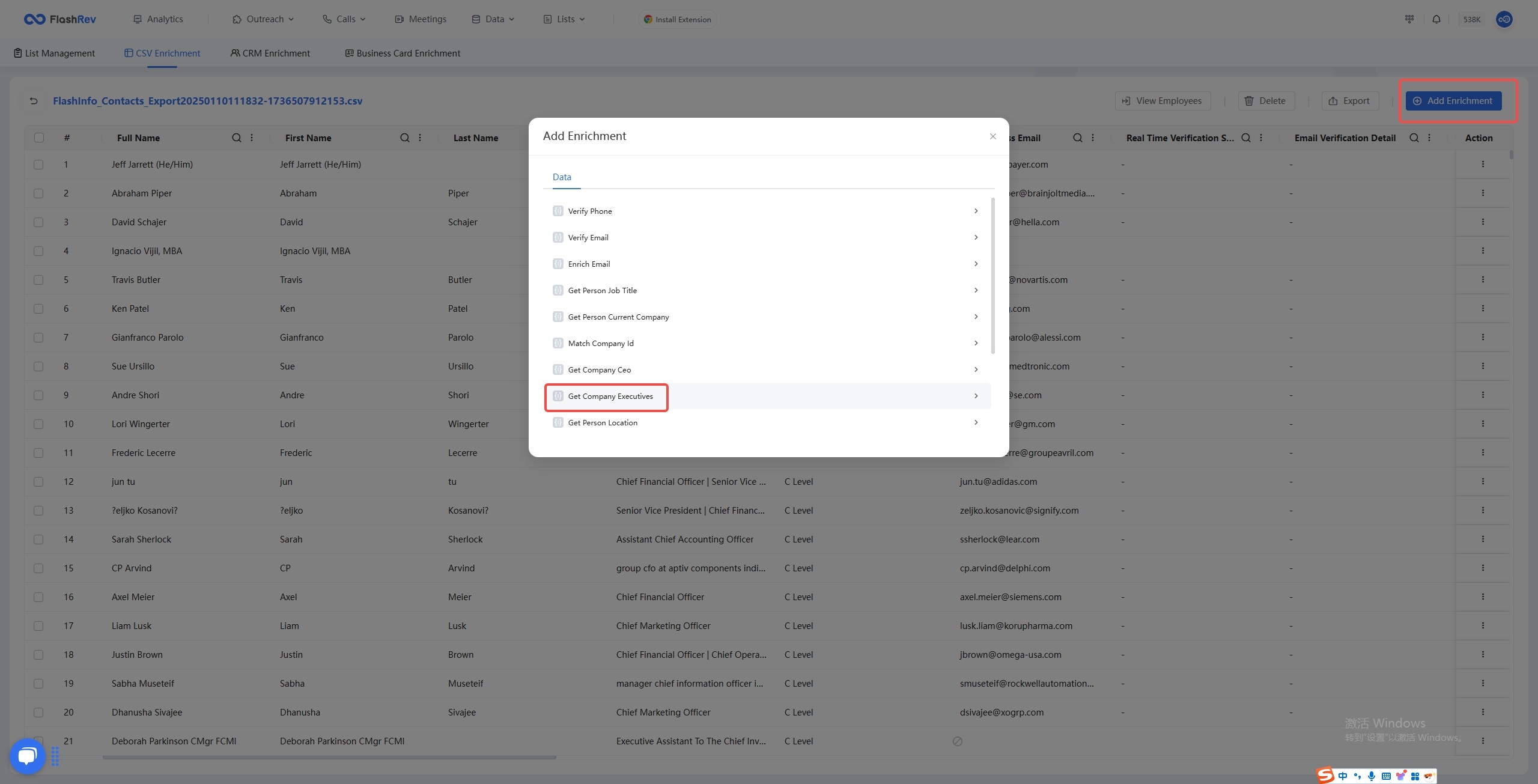Viewport: 1538px width, 784px height.
Task: Search the Email Verification Detail column
Action: (1414, 138)
